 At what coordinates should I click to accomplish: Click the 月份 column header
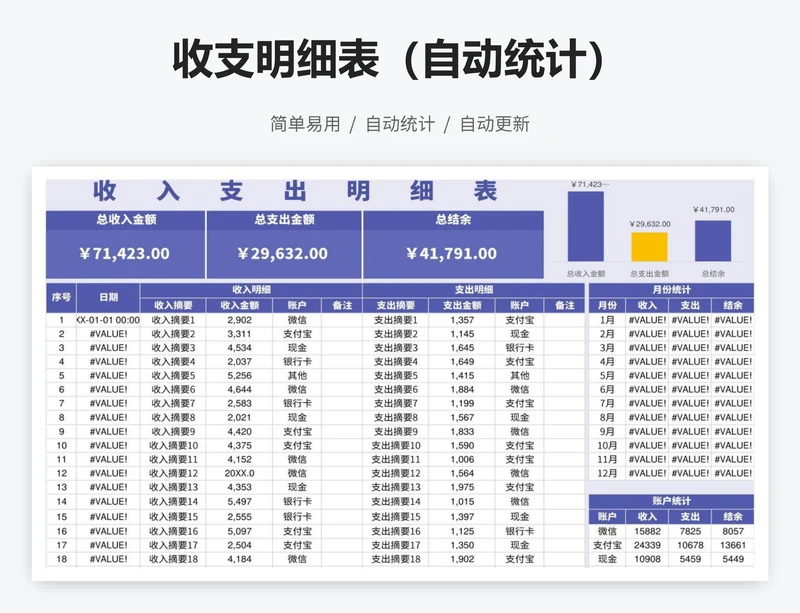pyautogui.click(x=607, y=305)
